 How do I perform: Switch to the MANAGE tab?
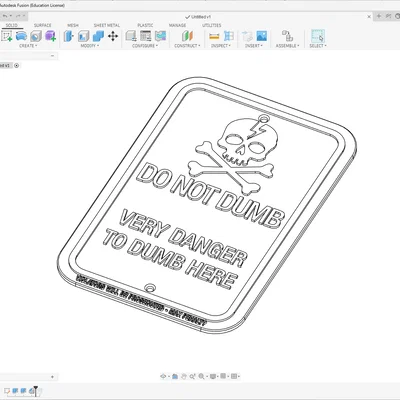(x=177, y=25)
